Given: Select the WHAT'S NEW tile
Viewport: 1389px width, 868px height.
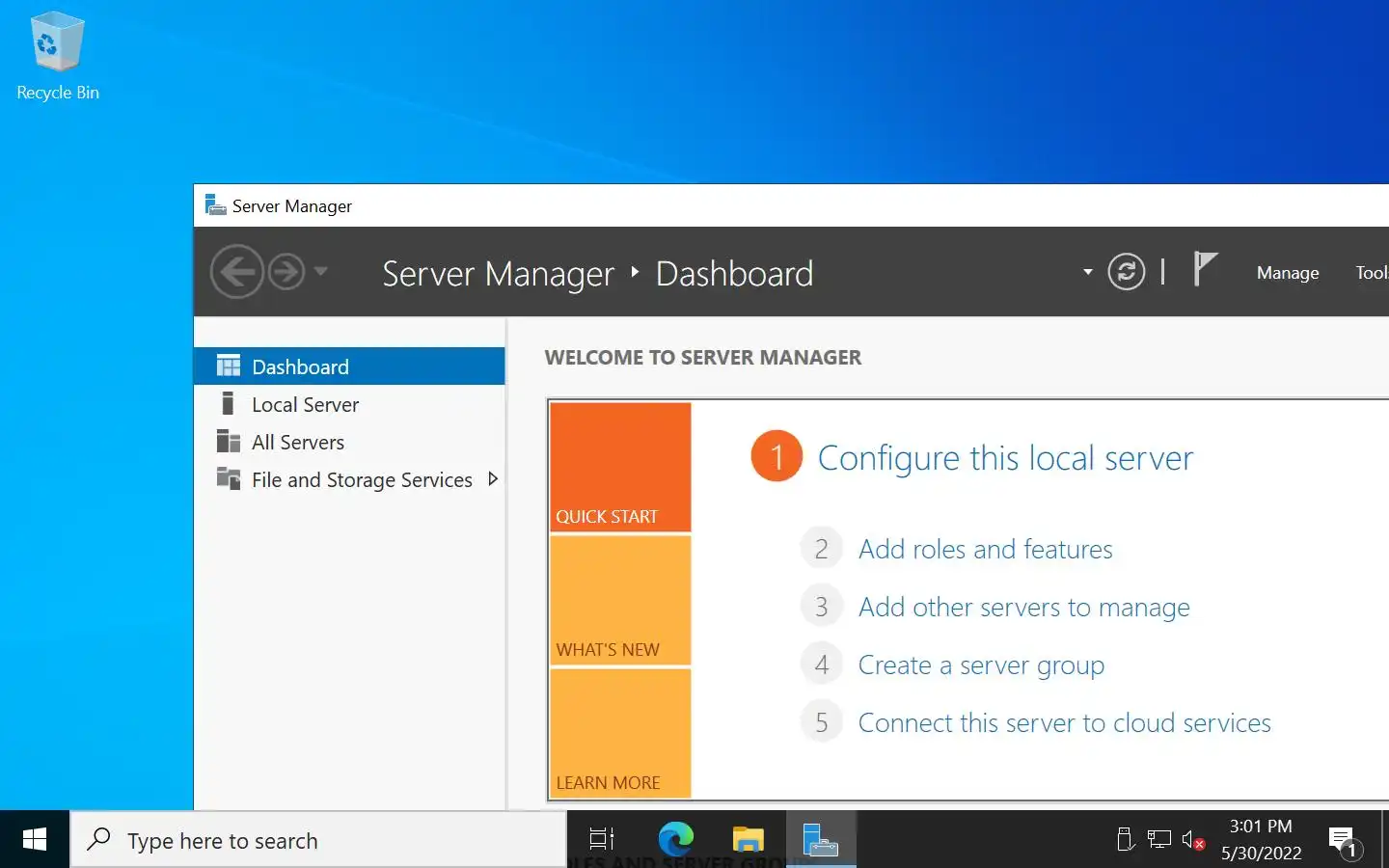Looking at the screenshot, I should click(x=620, y=600).
